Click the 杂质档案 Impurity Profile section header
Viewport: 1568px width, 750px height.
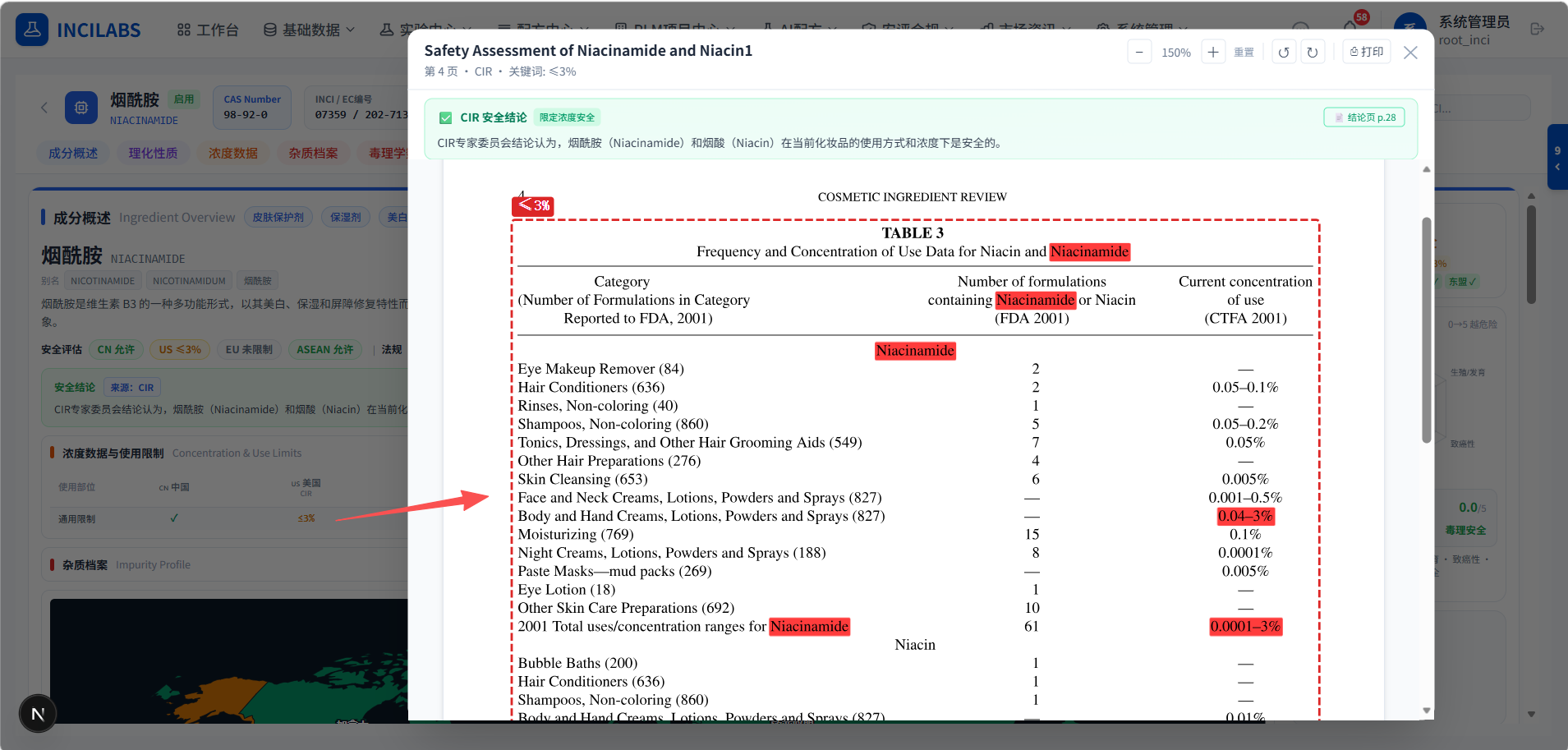coord(120,564)
